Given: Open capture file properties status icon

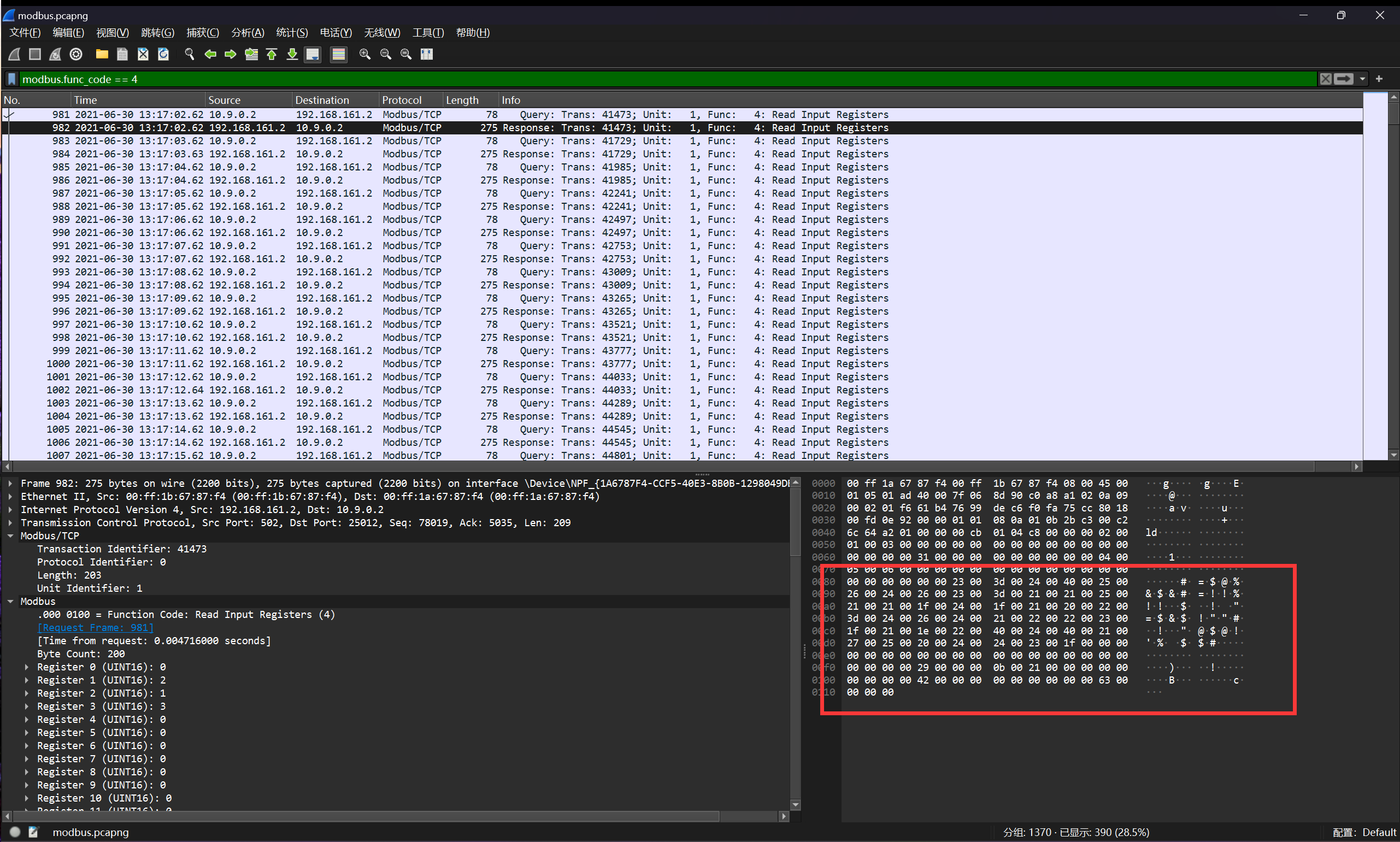Looking at the screenshot, I should coord(33,832).
